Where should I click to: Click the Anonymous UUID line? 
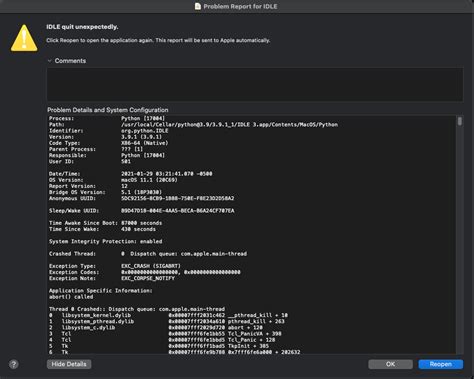pyautogui.click(x=141, y=199)
